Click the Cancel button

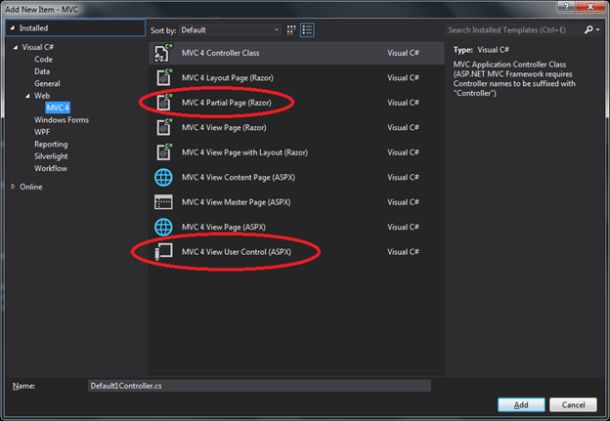coord(573,405)
